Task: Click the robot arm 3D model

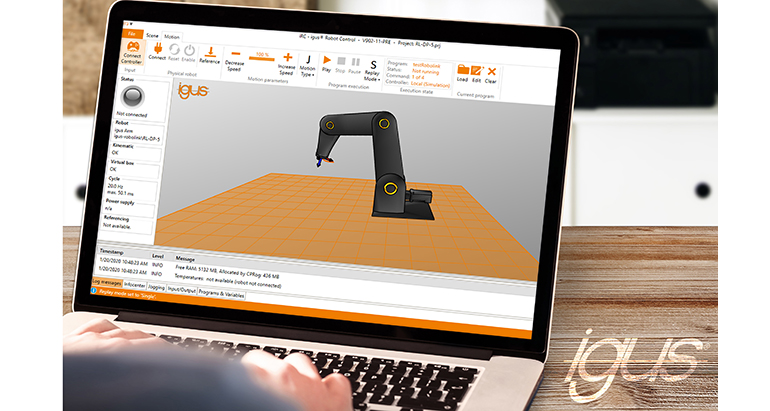Action: pos(377,164)
